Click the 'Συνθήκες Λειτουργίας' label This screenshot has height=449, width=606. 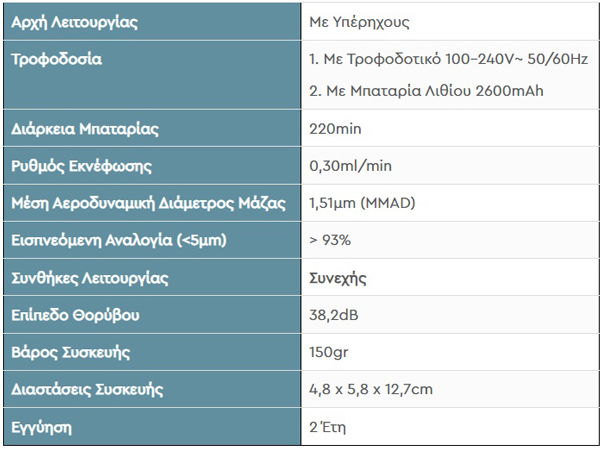(x=89, y=277)
